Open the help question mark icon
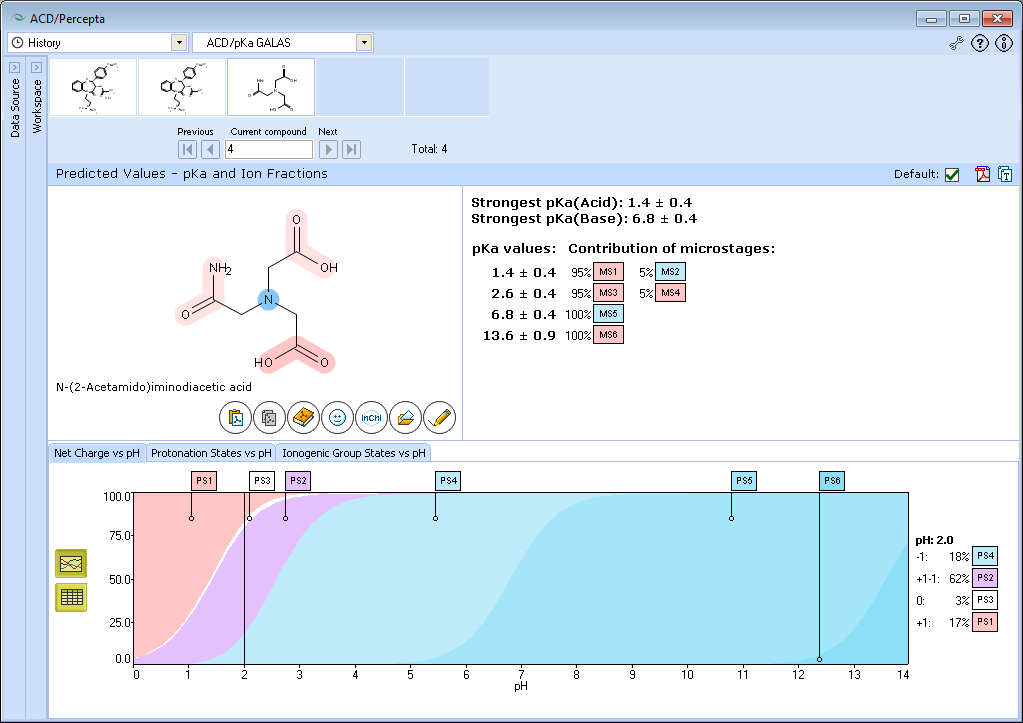 (x=980, y=44)
